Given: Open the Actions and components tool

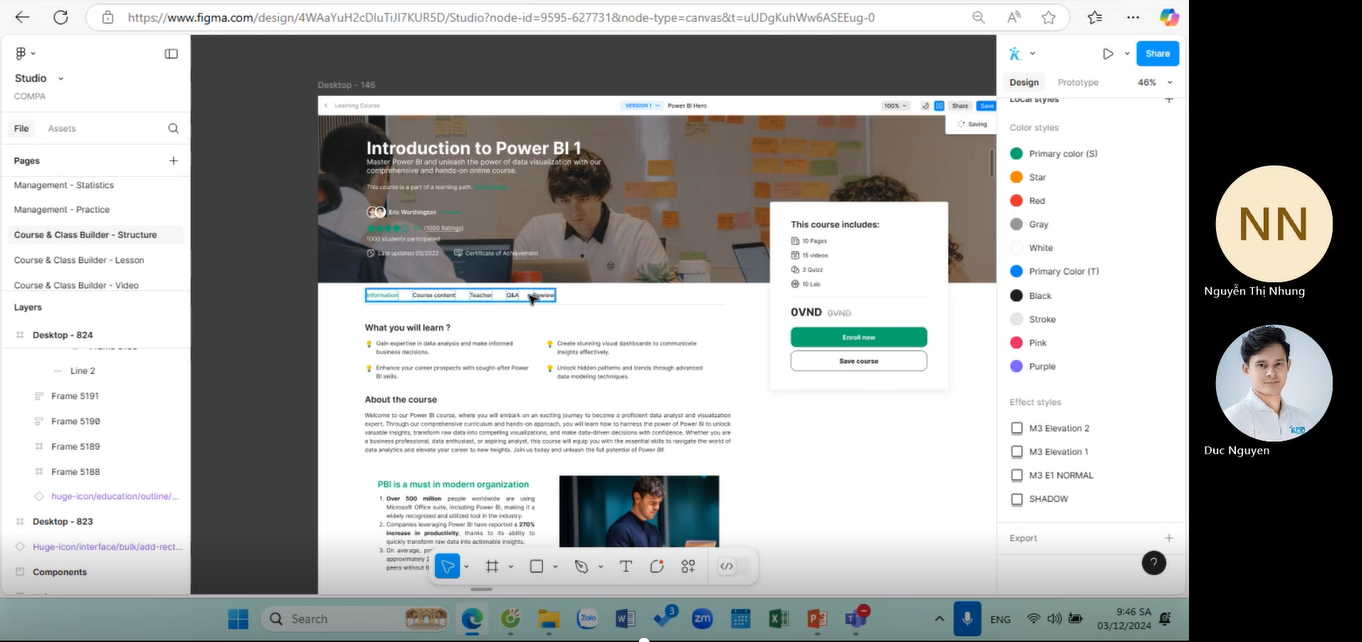Looking at the screenshot, I should (x=688, y=566).
